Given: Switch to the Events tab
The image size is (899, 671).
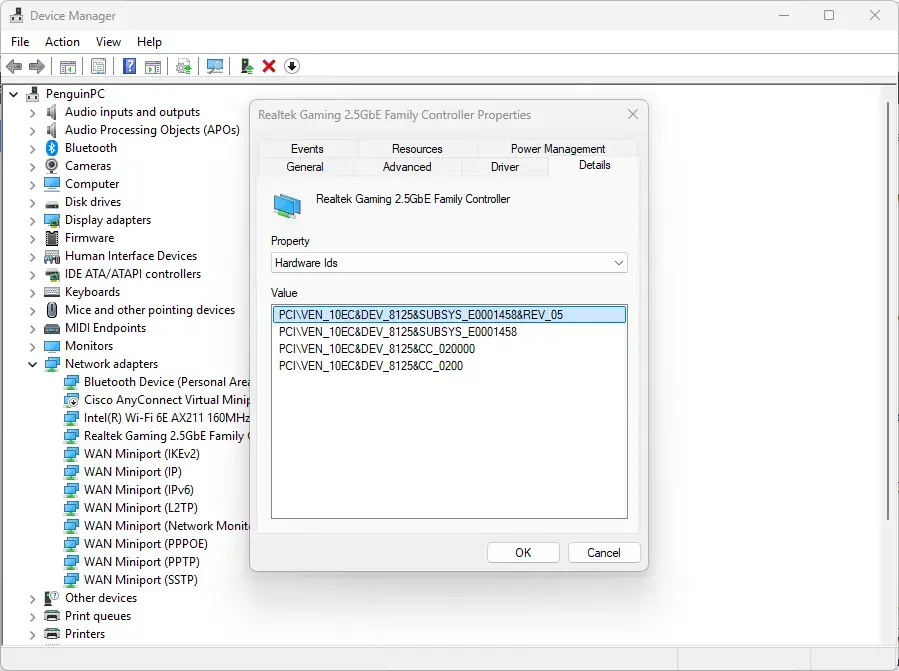Looking at the screenshot, I should coord(307,149).
